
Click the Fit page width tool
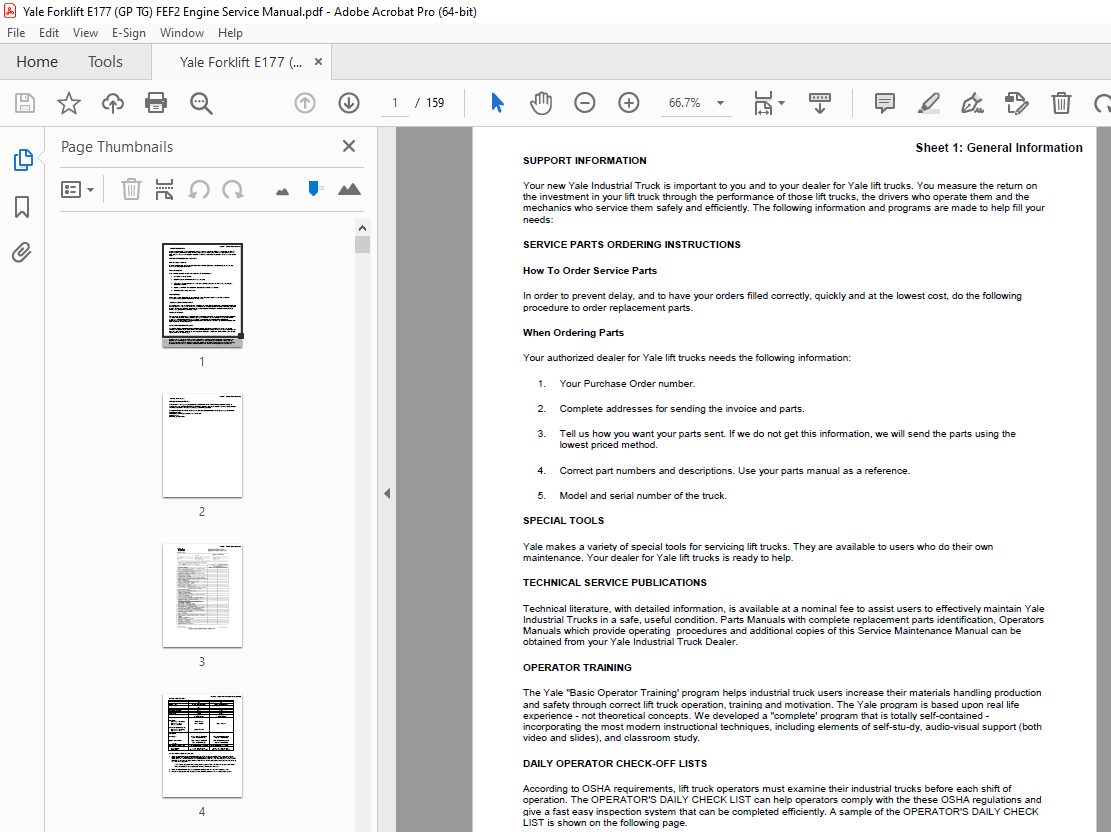763,103
